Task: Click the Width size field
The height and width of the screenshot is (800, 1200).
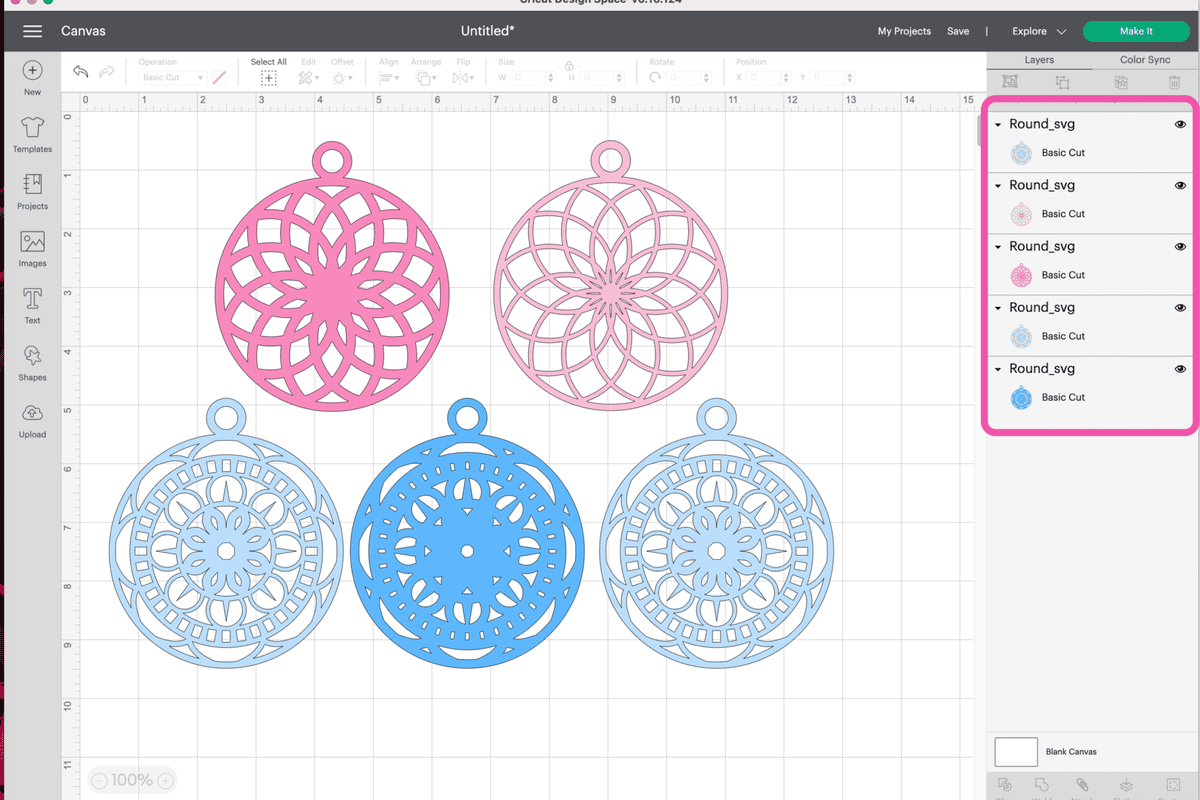Action: tap(532, 78)
